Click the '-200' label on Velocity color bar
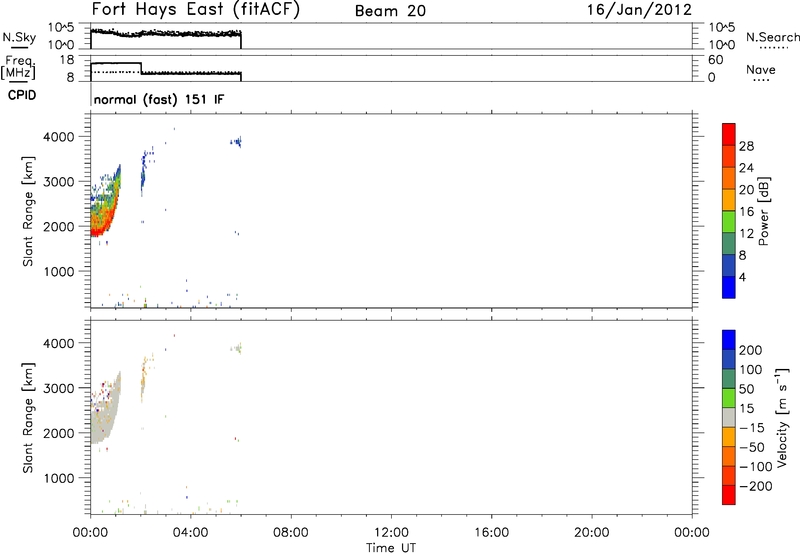 coord(756,486)
